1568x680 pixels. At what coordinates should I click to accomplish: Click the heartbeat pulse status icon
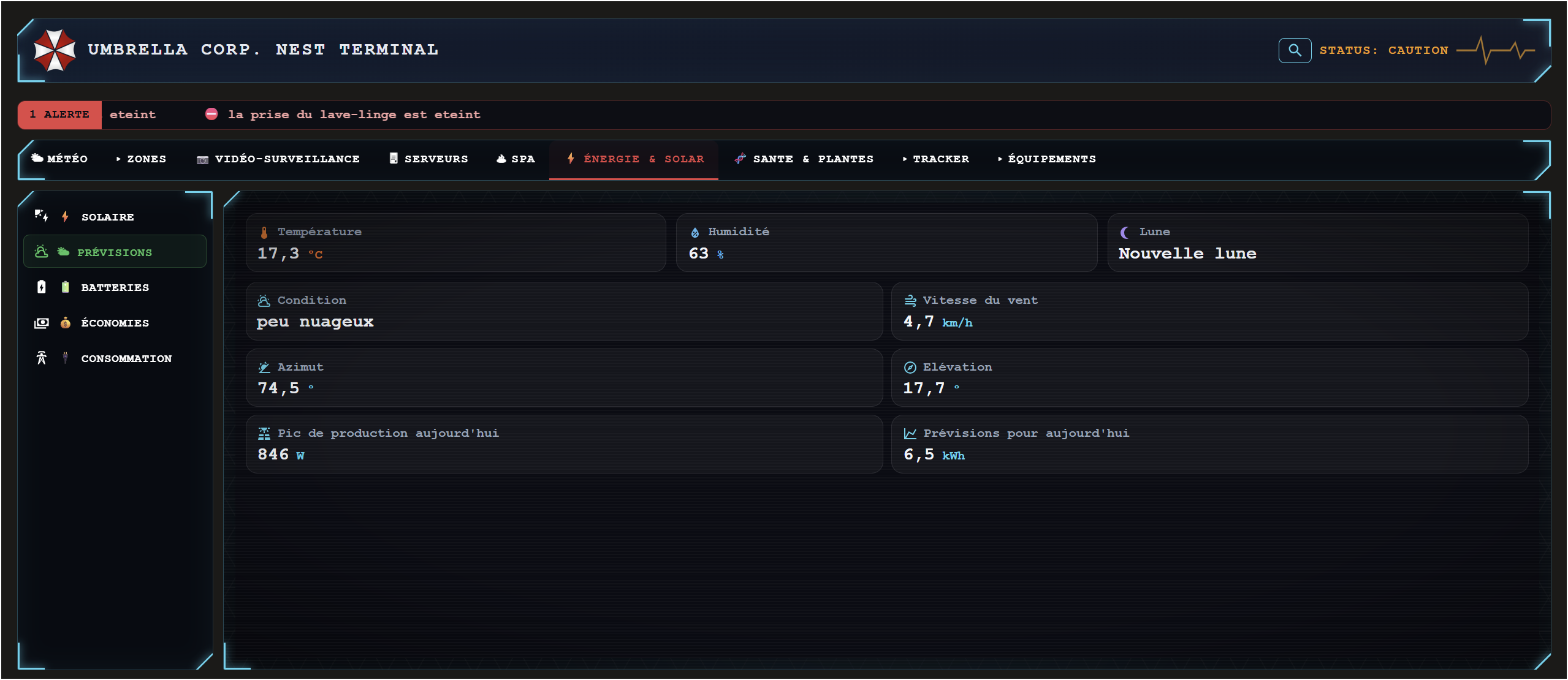[1496, 50]
